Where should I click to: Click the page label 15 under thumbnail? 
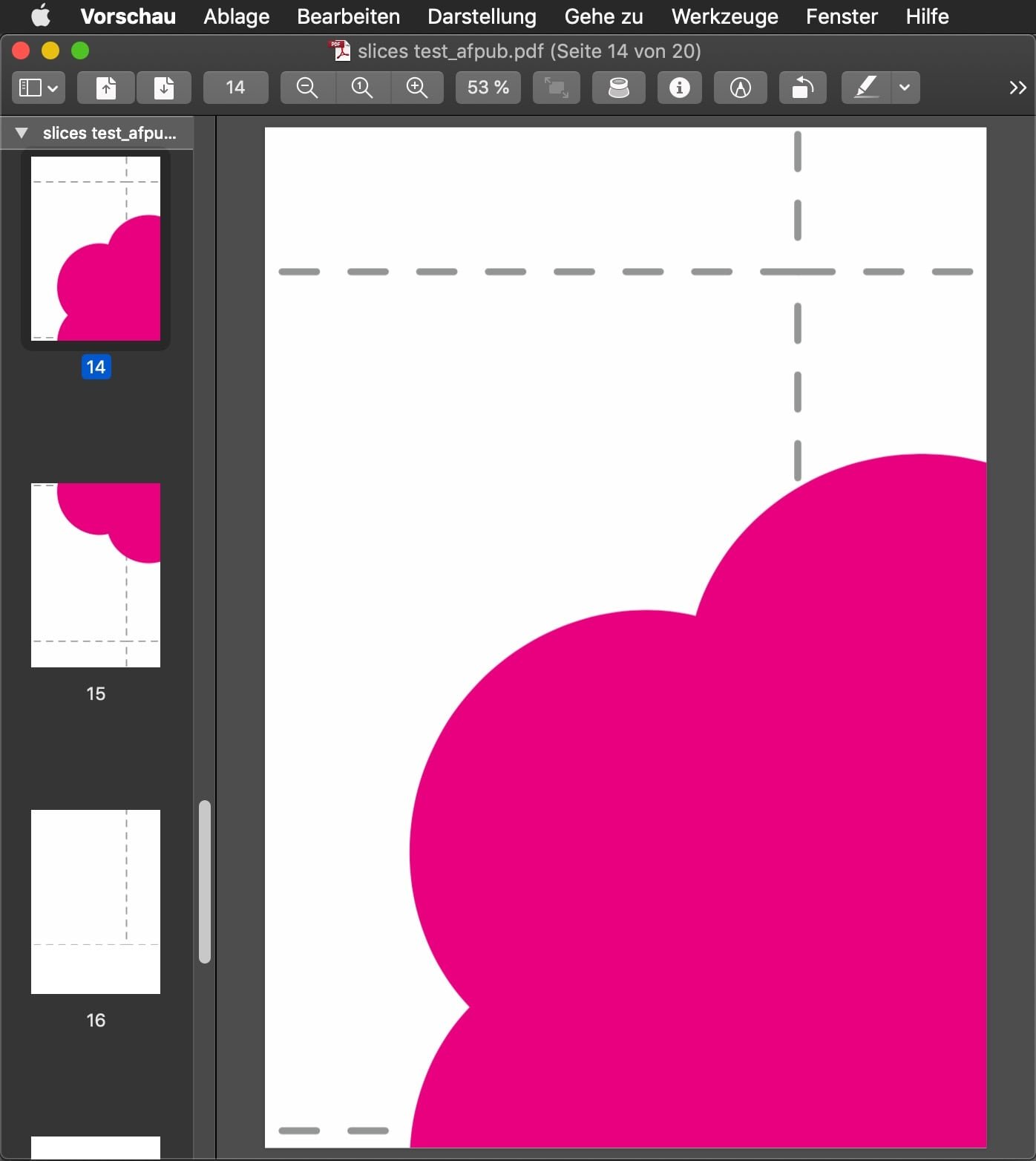[96, 693]
